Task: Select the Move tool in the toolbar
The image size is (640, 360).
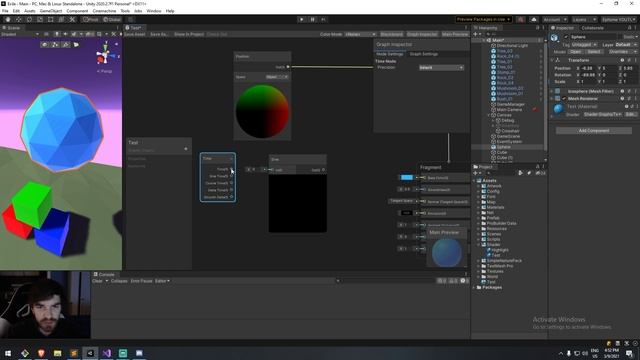Action: (18, 20)
